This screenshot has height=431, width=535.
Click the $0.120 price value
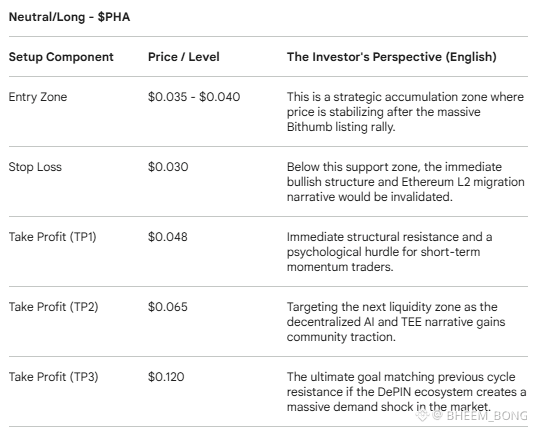pos(166,377)
